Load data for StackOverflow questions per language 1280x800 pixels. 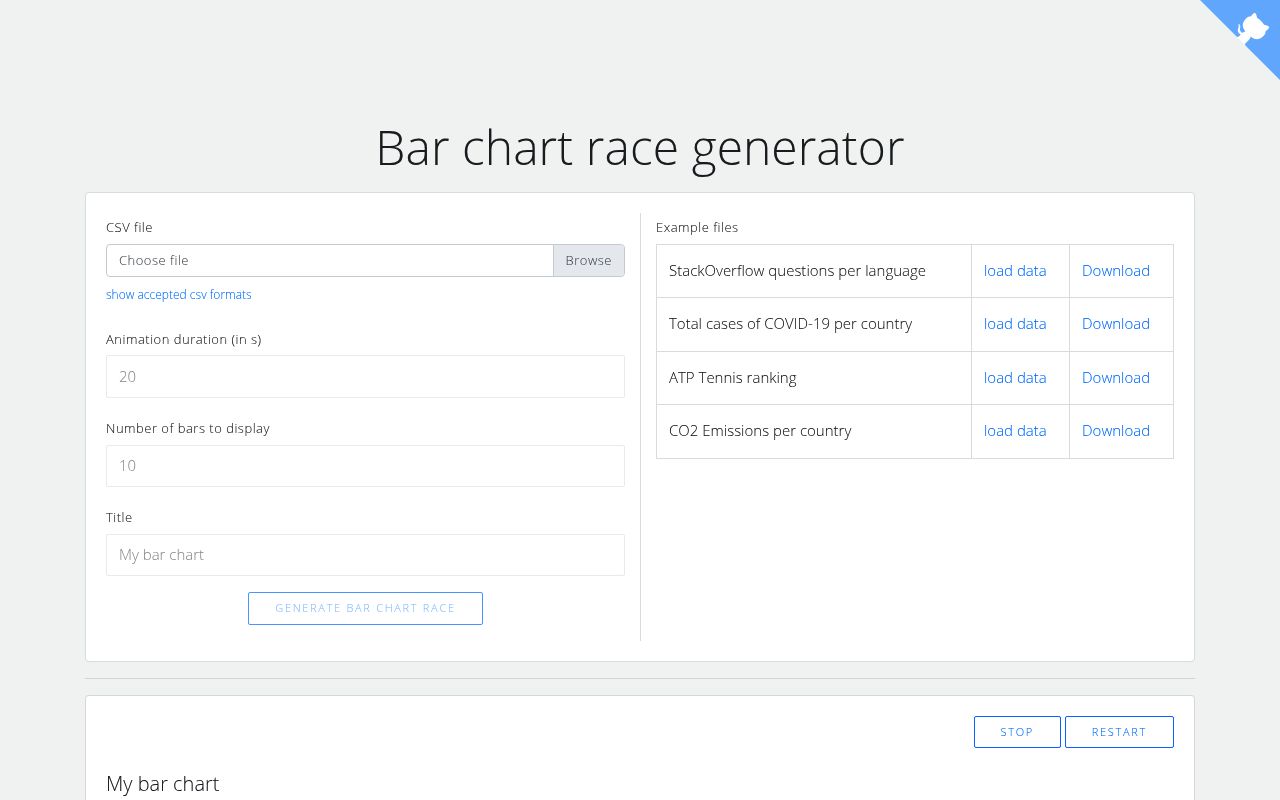pyautogui.click(x=1015, y=270)
